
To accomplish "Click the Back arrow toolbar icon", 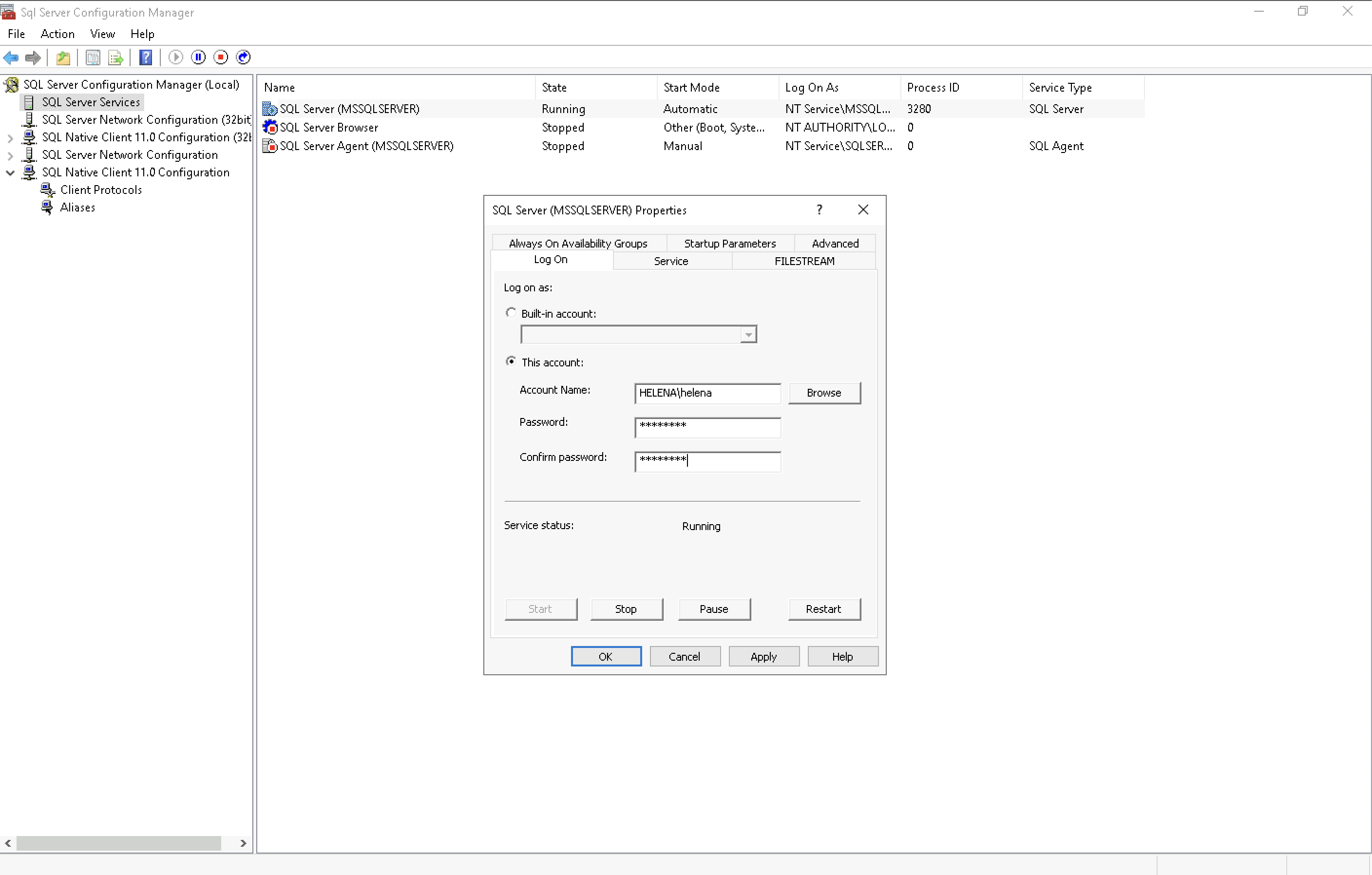I will [11, 57].
